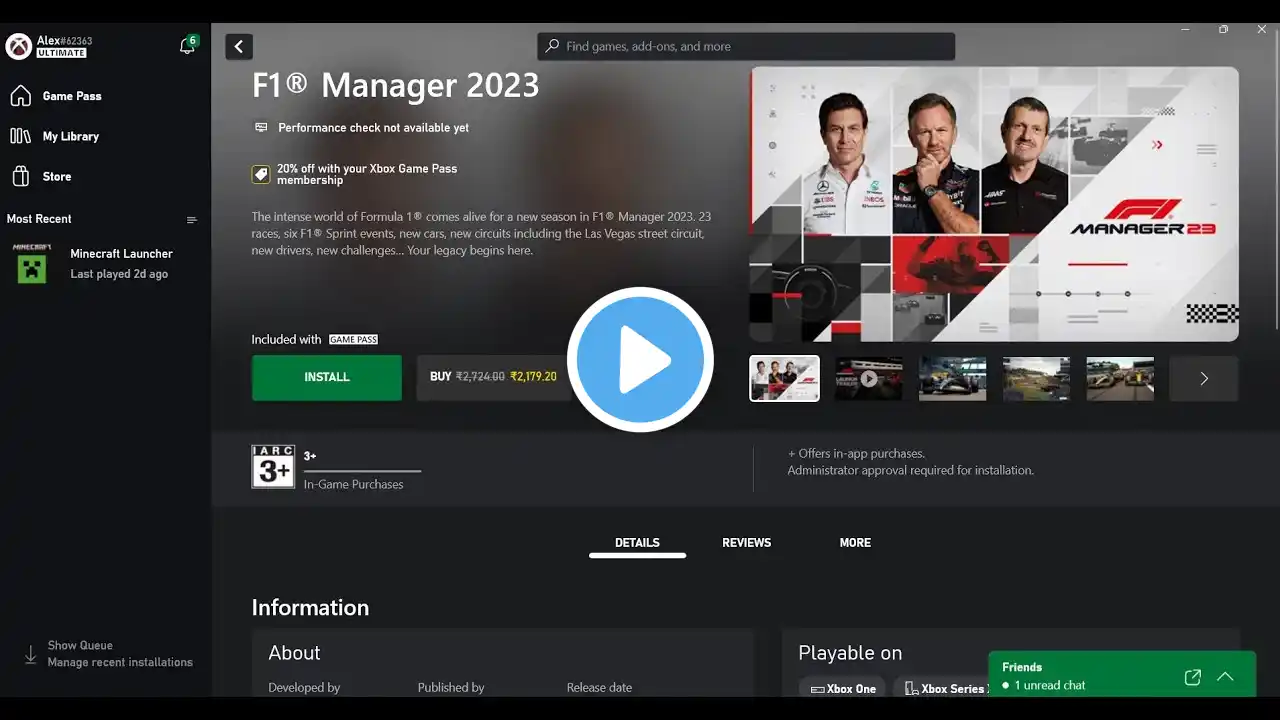Click the 'Published by' label

click(x=451, y=688)
